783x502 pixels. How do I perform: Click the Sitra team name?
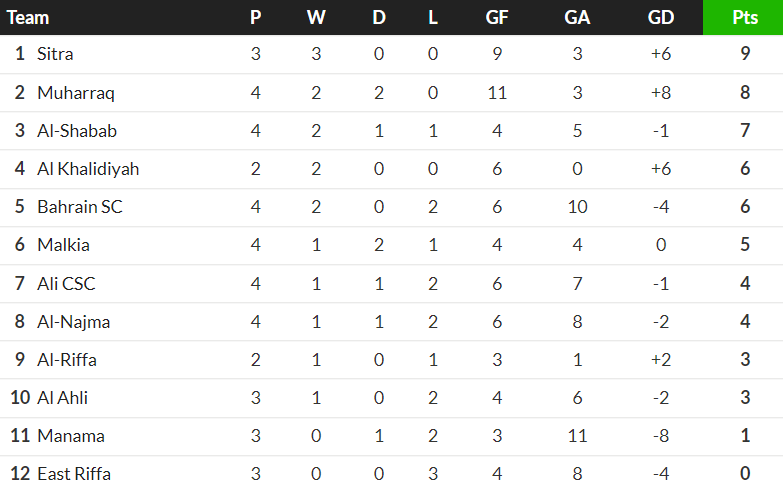[x=55, y=54]
